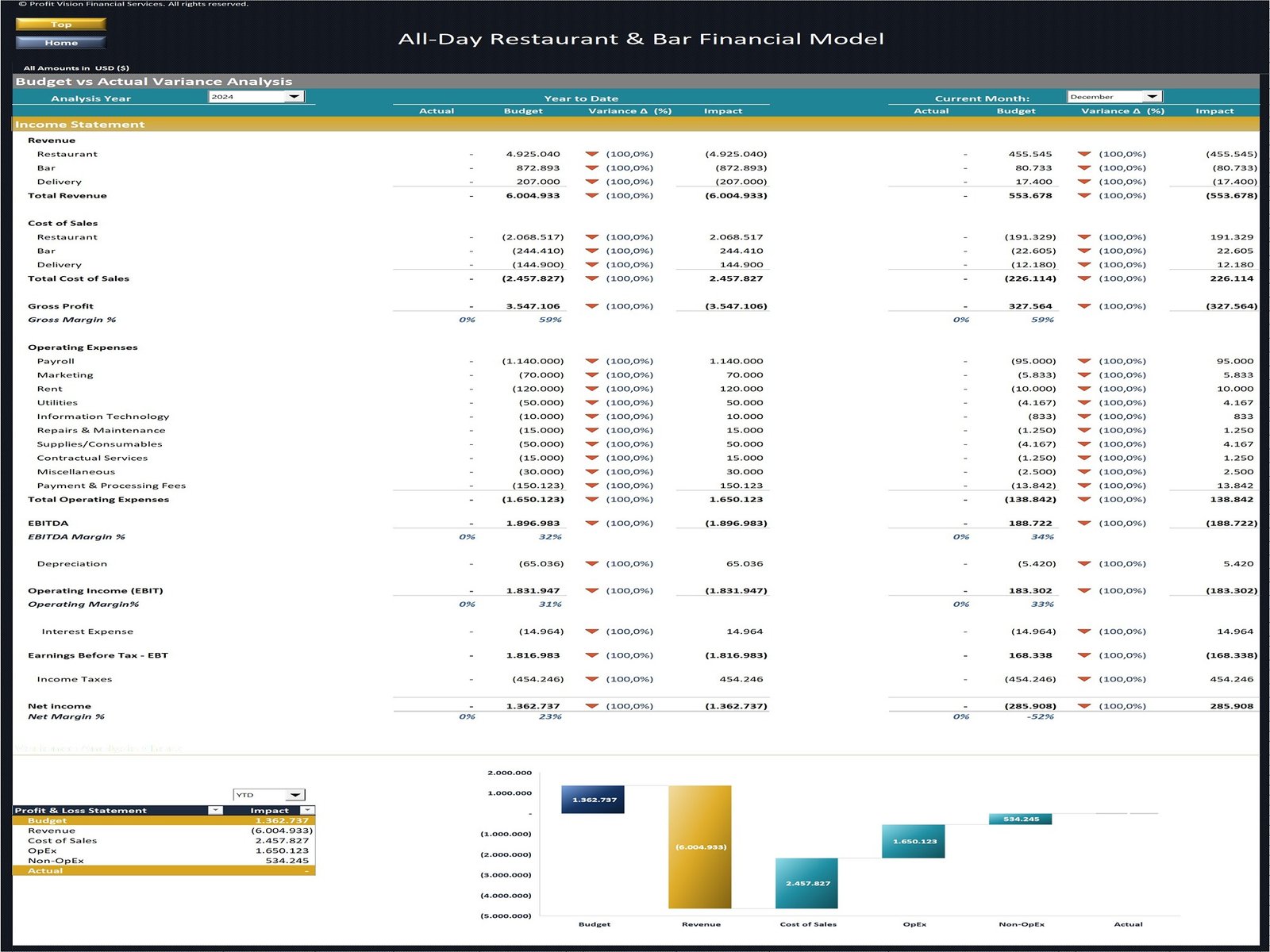The width and height of the screenshot is (1270, 952).
Task: Open the Profit & Loss Statement filter dropdown
Action: [x=215, y=810]
